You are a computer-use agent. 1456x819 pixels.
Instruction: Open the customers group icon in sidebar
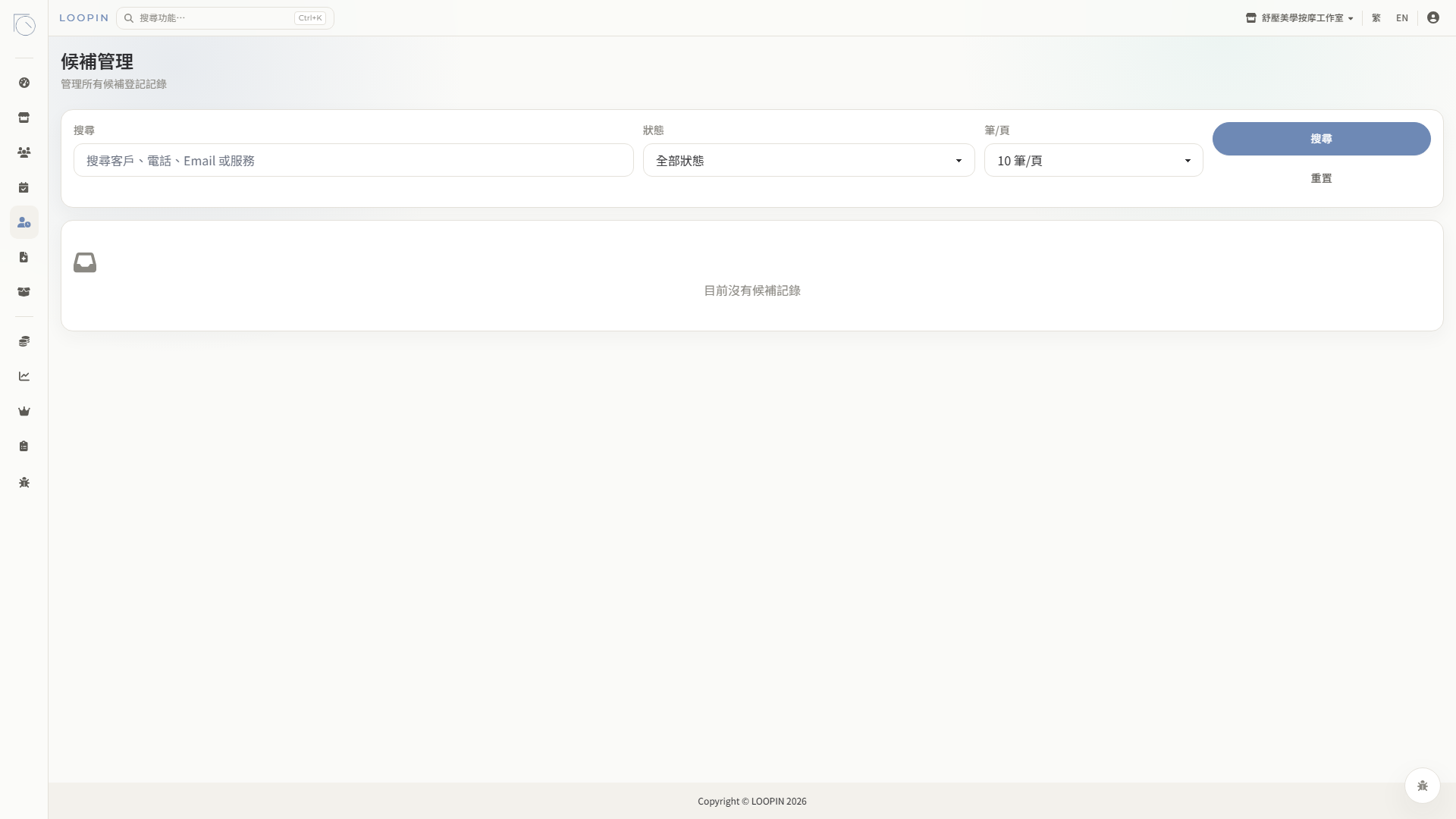(x=24, y=152)
